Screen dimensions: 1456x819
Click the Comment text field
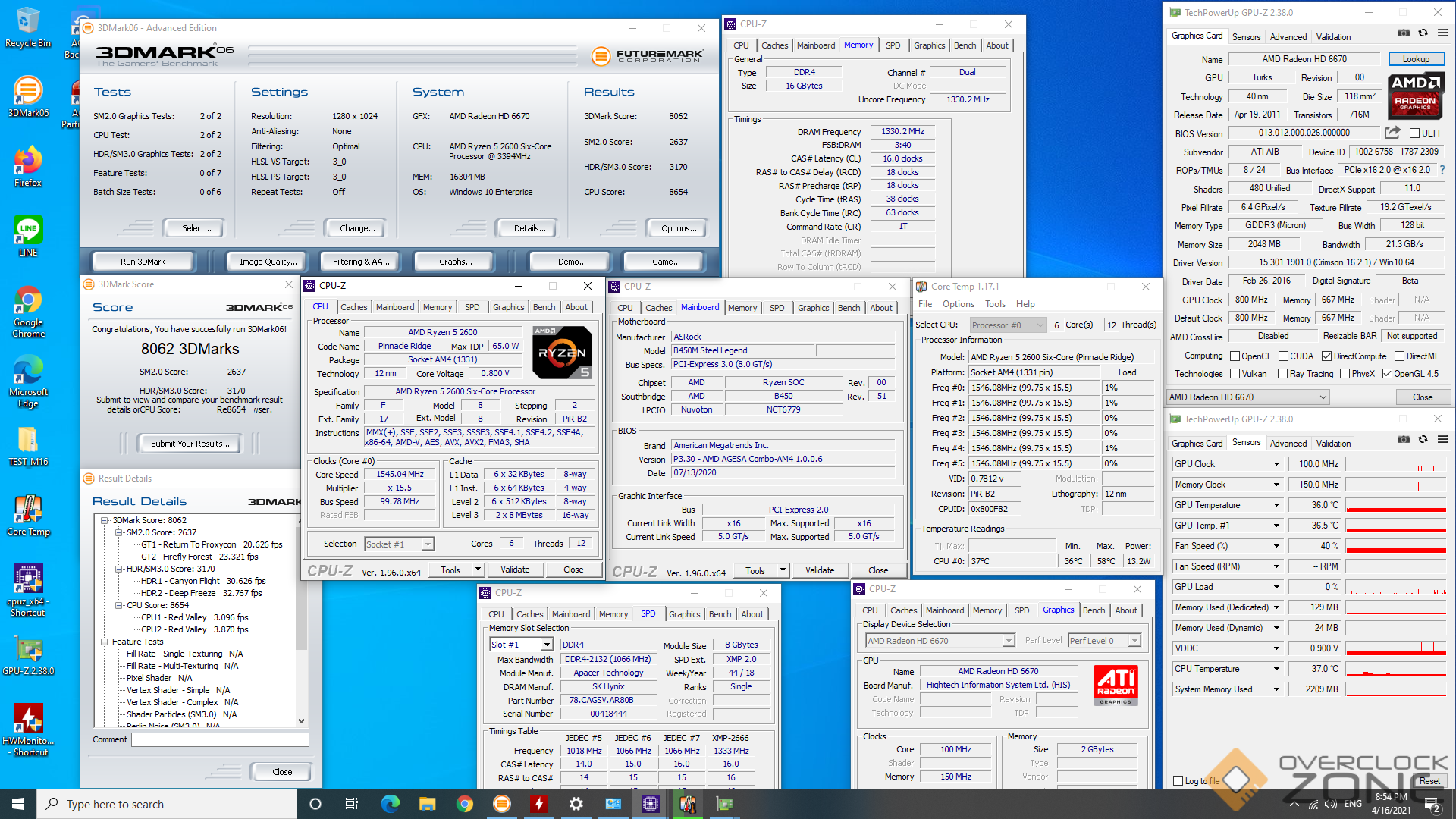pos(220,739)
